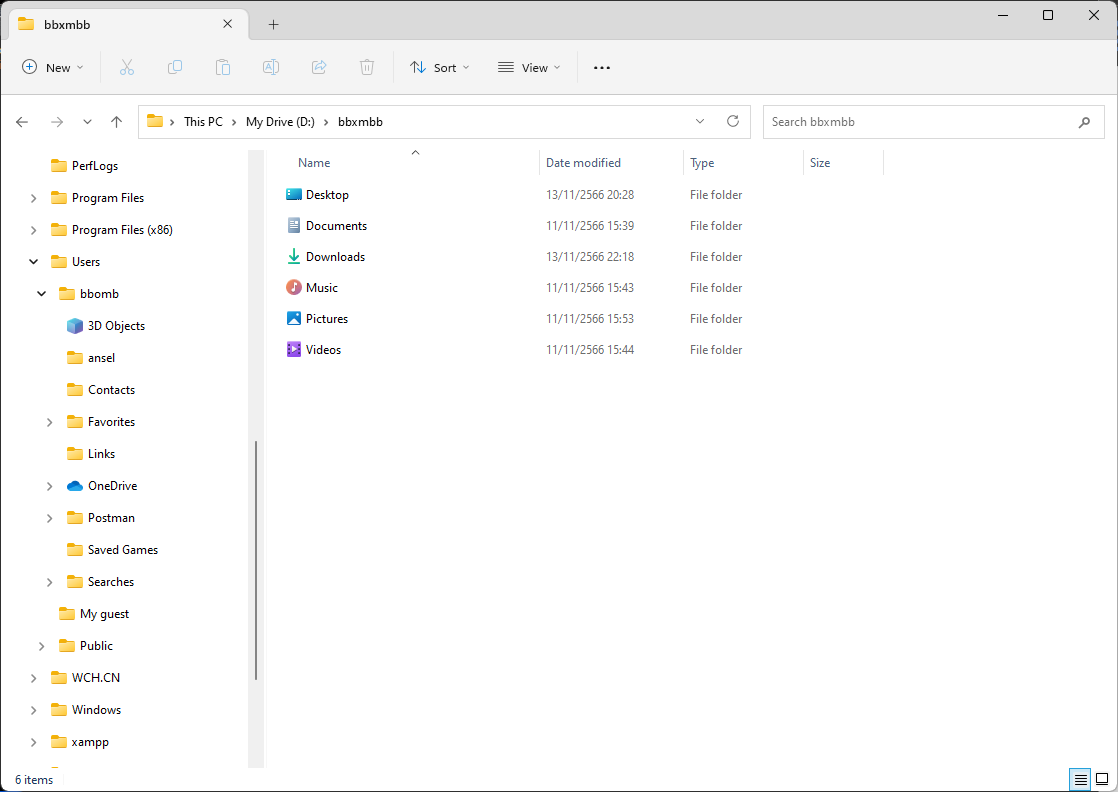Screen dimensions: 1118x792
Task: Open the View dropdown menu
Action: 529,67
